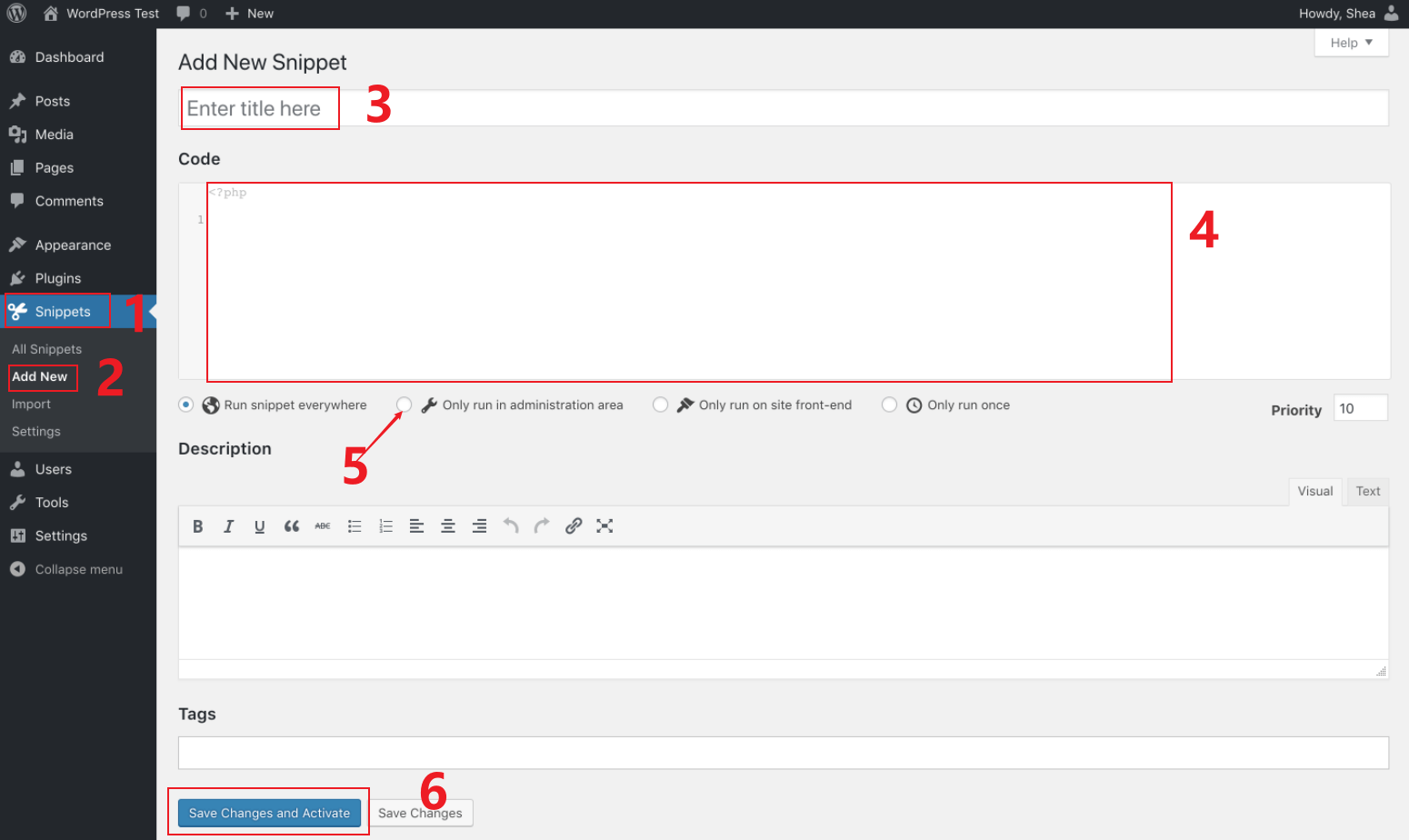Click the Pages icon in sidebar
The width and height of the screenshot is (1409, 840).
tap(17, 168)
